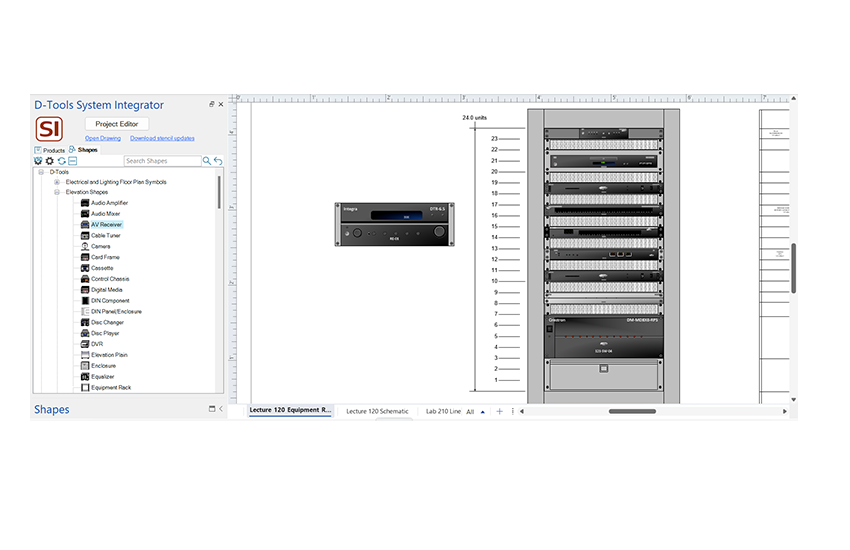Collapse the Elevation Shapes node
Screen dimensions: 850x550
57,192
